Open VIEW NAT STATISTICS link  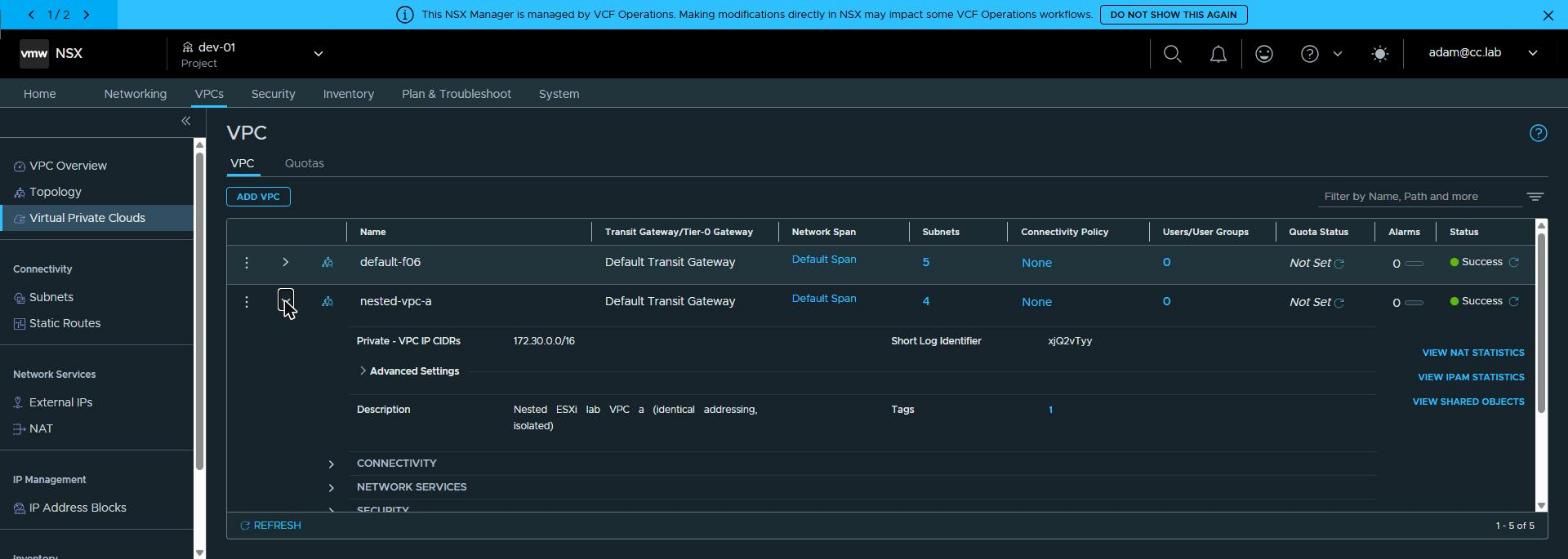click(x=1473, y=353)
